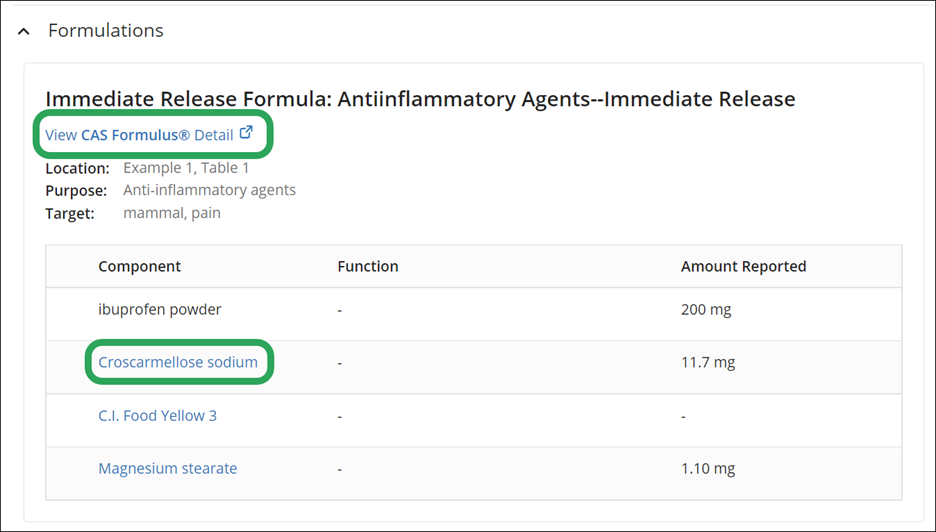Screen dimensions: 936x532
Task: Collapse the Formulations section chevron
Action: pos(24,31)
